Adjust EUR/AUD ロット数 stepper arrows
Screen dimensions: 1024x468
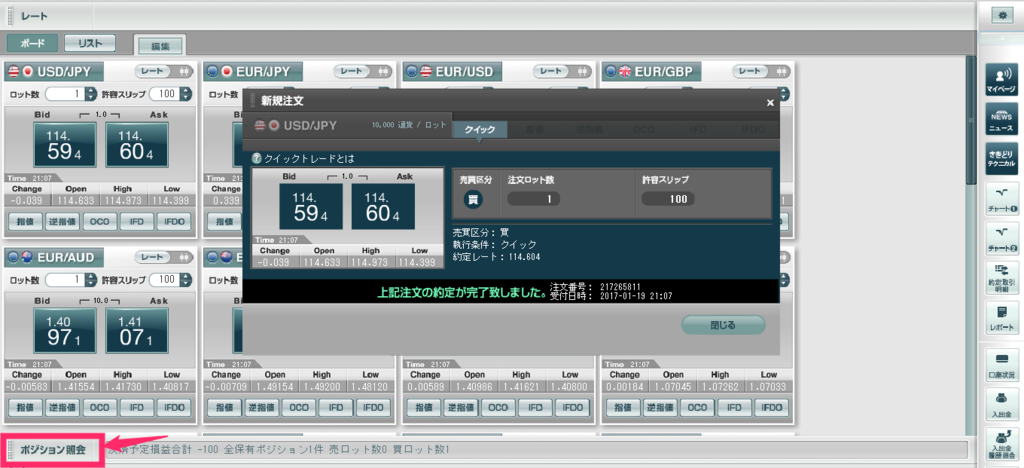[91, 280]
